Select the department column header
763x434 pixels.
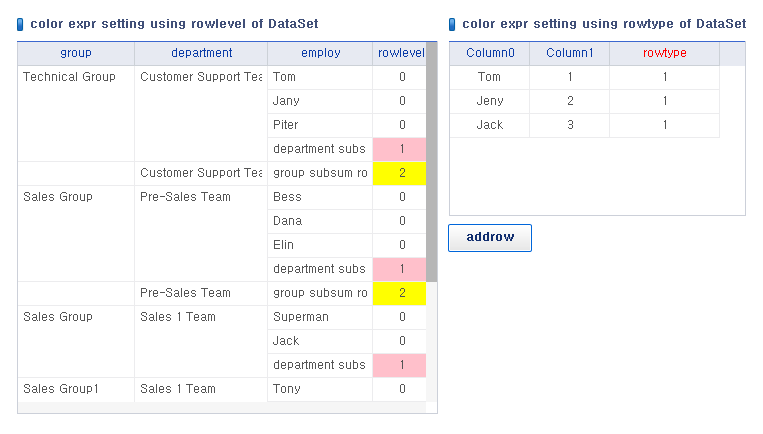click(201, 53)
